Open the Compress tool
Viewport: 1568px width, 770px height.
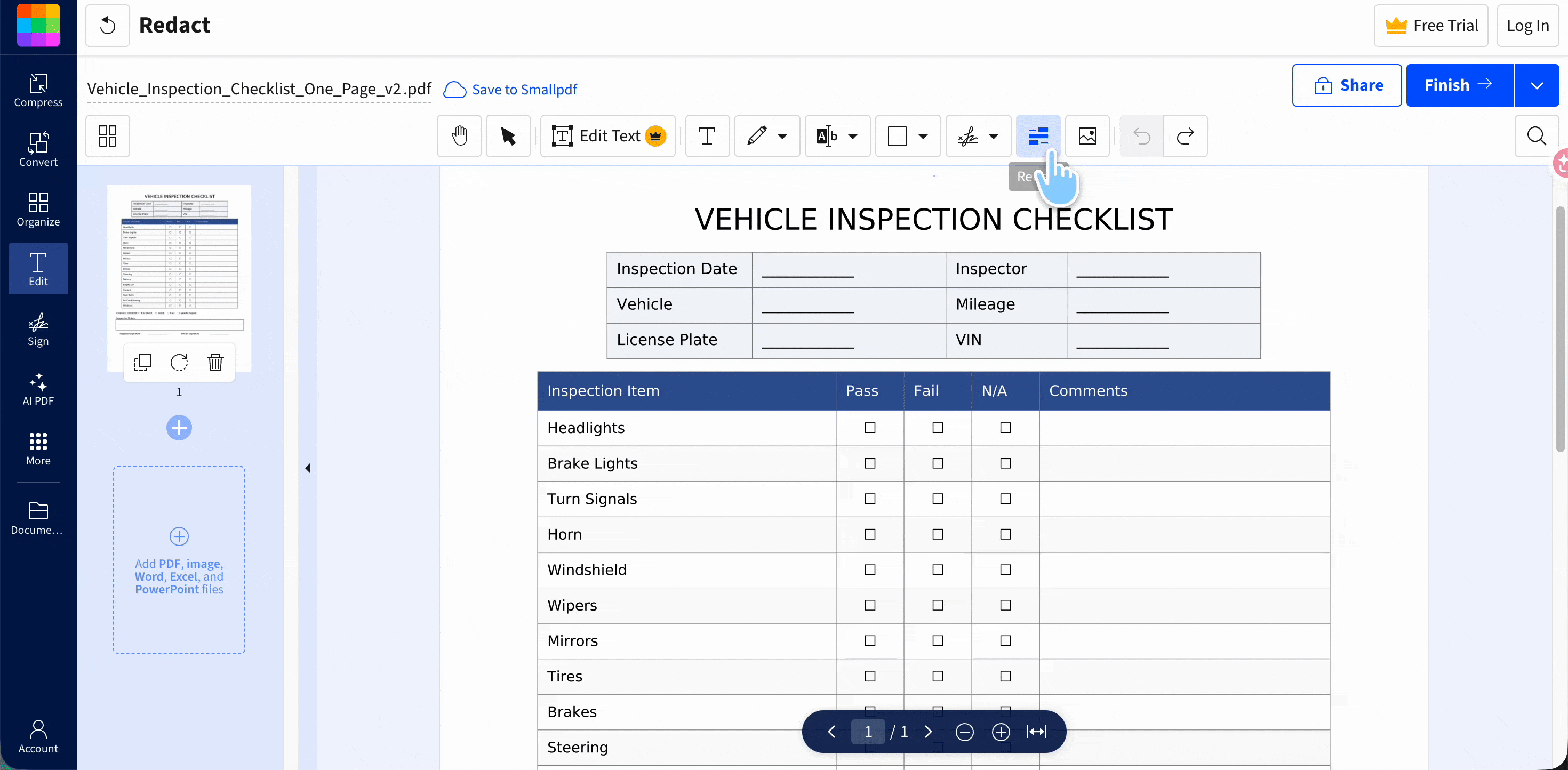[38, 90]
